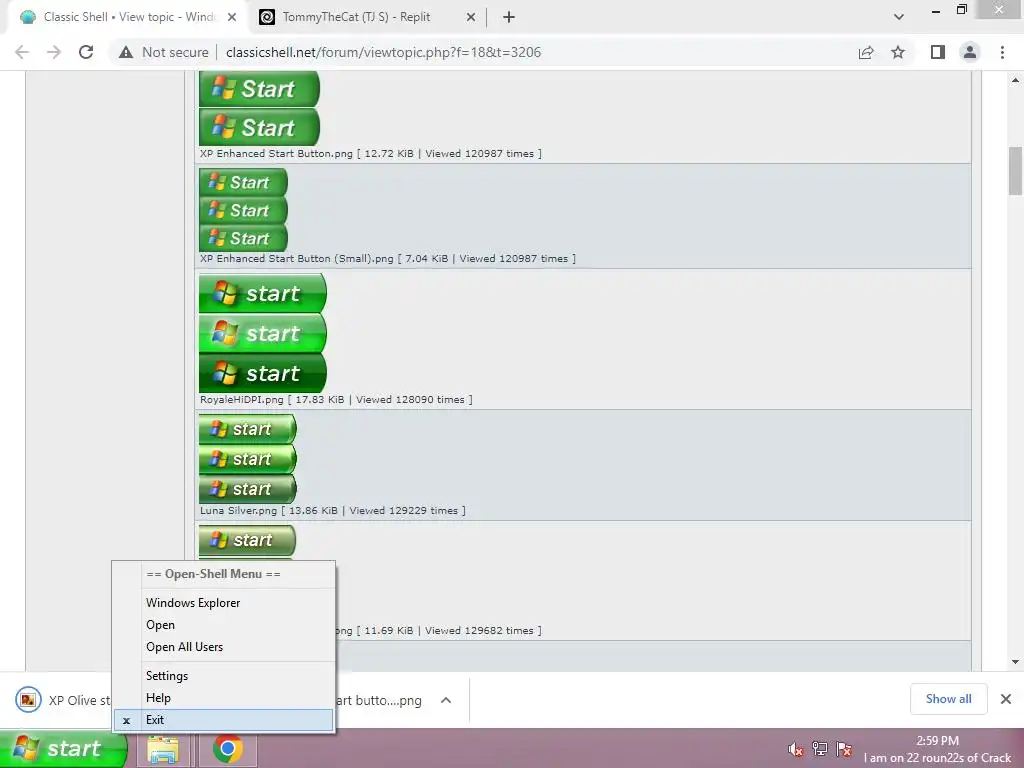Image resolution: width=1024 pixels, height=768 pixels.
Task: Click 'XP Enhanced Start Button.png' caption
Action: point(276,154)
